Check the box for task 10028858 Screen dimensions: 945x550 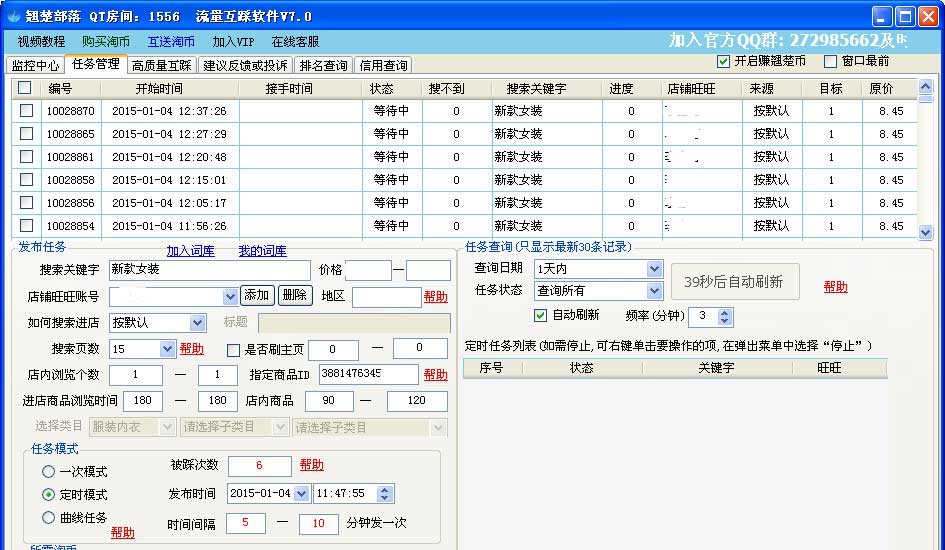[x=27, y=180]
